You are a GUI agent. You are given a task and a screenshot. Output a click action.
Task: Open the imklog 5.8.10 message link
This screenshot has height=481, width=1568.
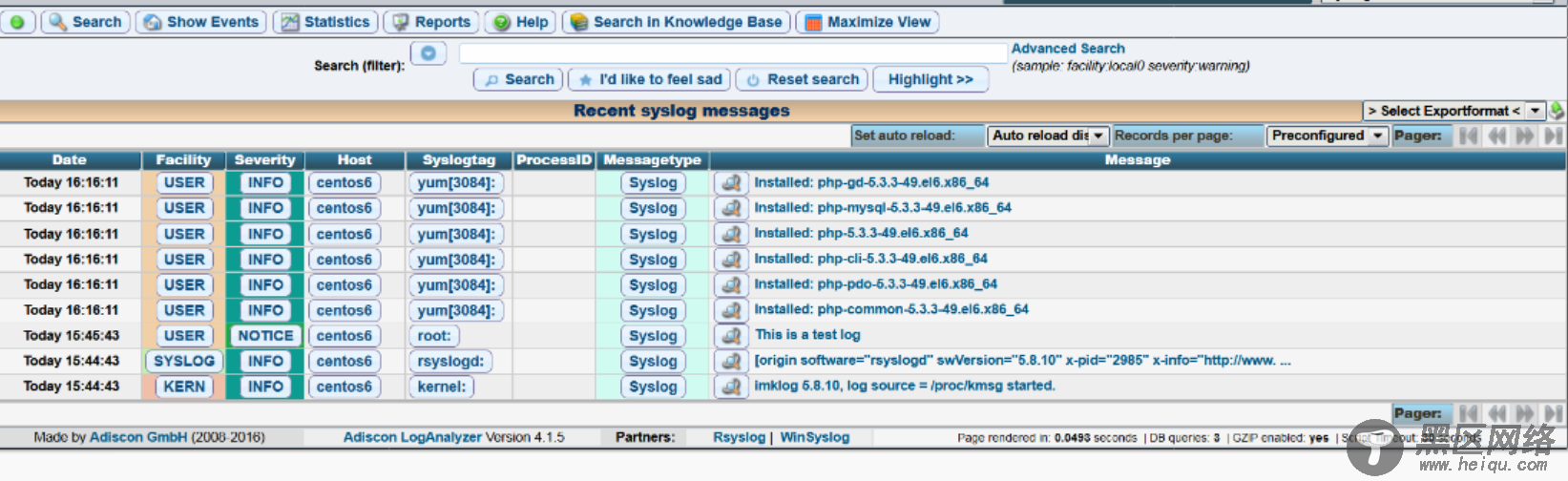(905, 386)
